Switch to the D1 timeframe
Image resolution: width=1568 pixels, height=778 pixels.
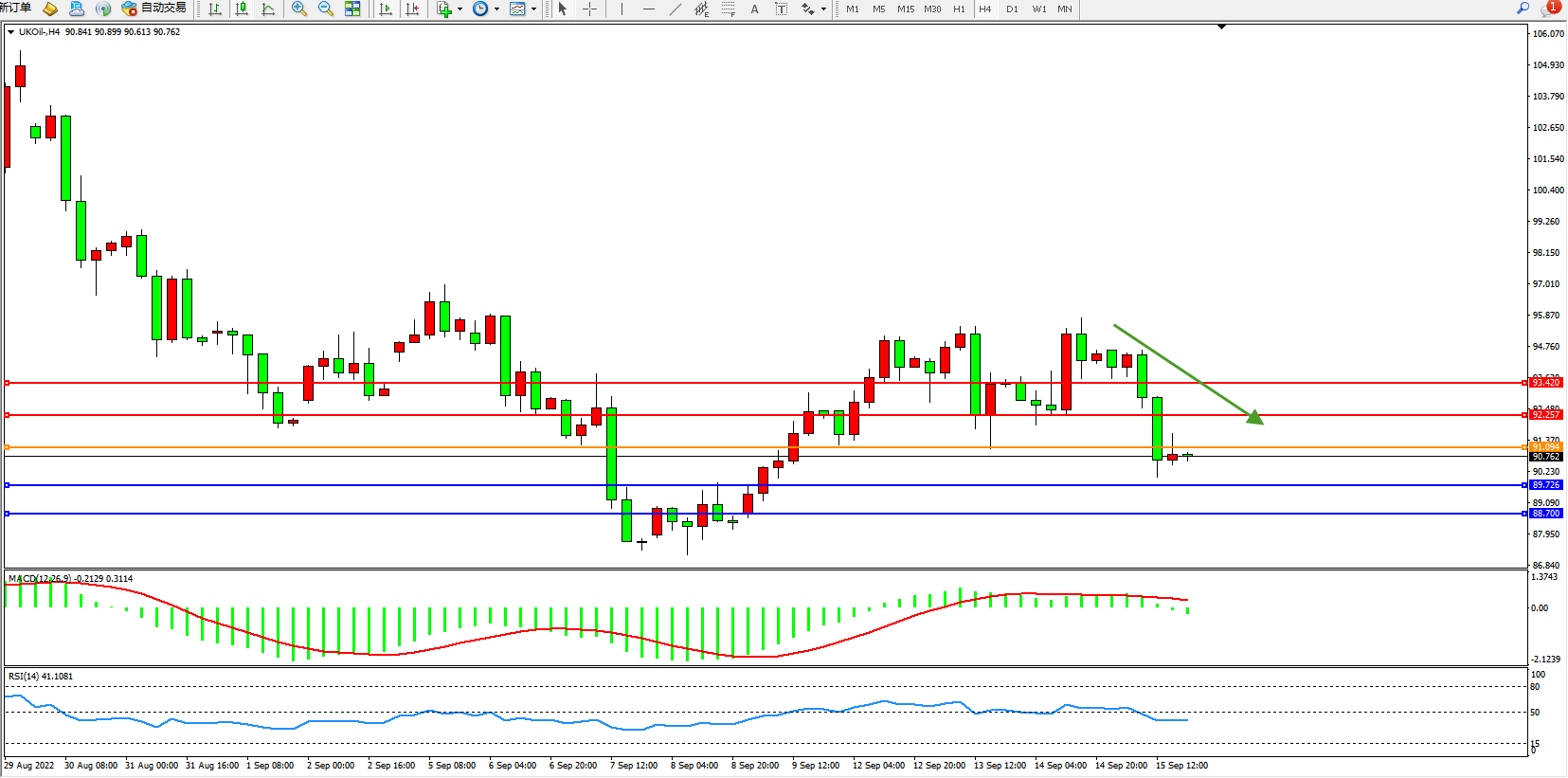click(1012, 9)
